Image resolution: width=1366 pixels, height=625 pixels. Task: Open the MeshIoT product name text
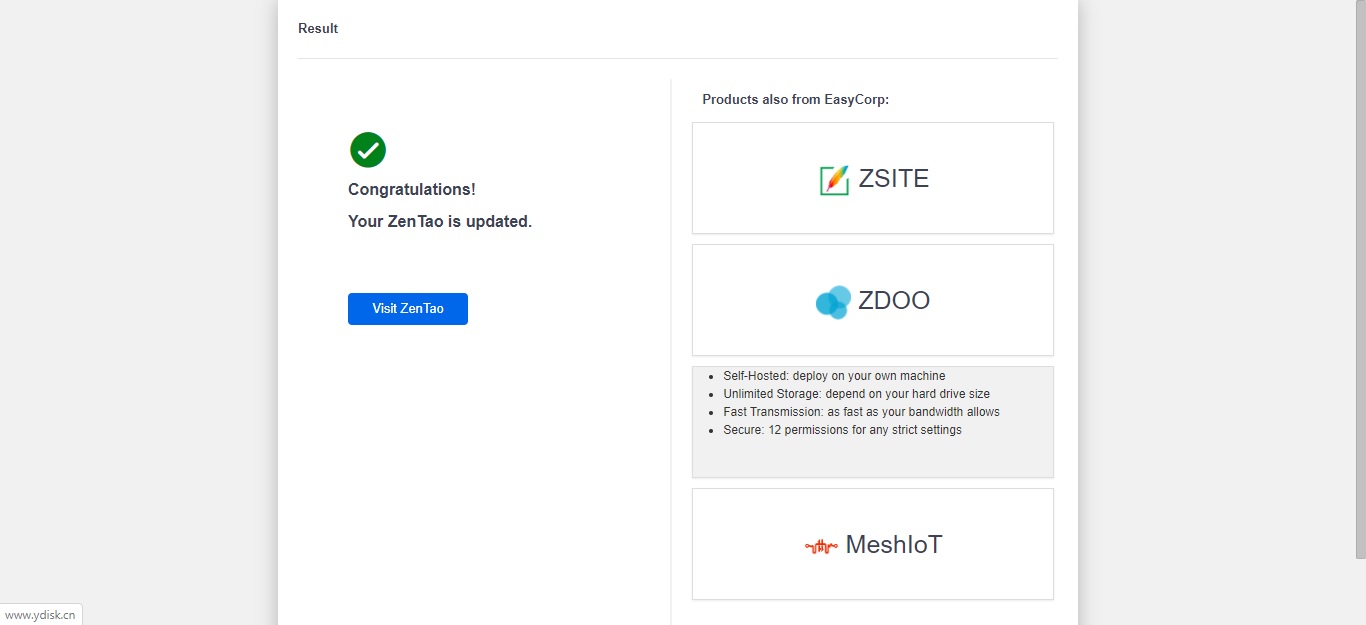894,545
